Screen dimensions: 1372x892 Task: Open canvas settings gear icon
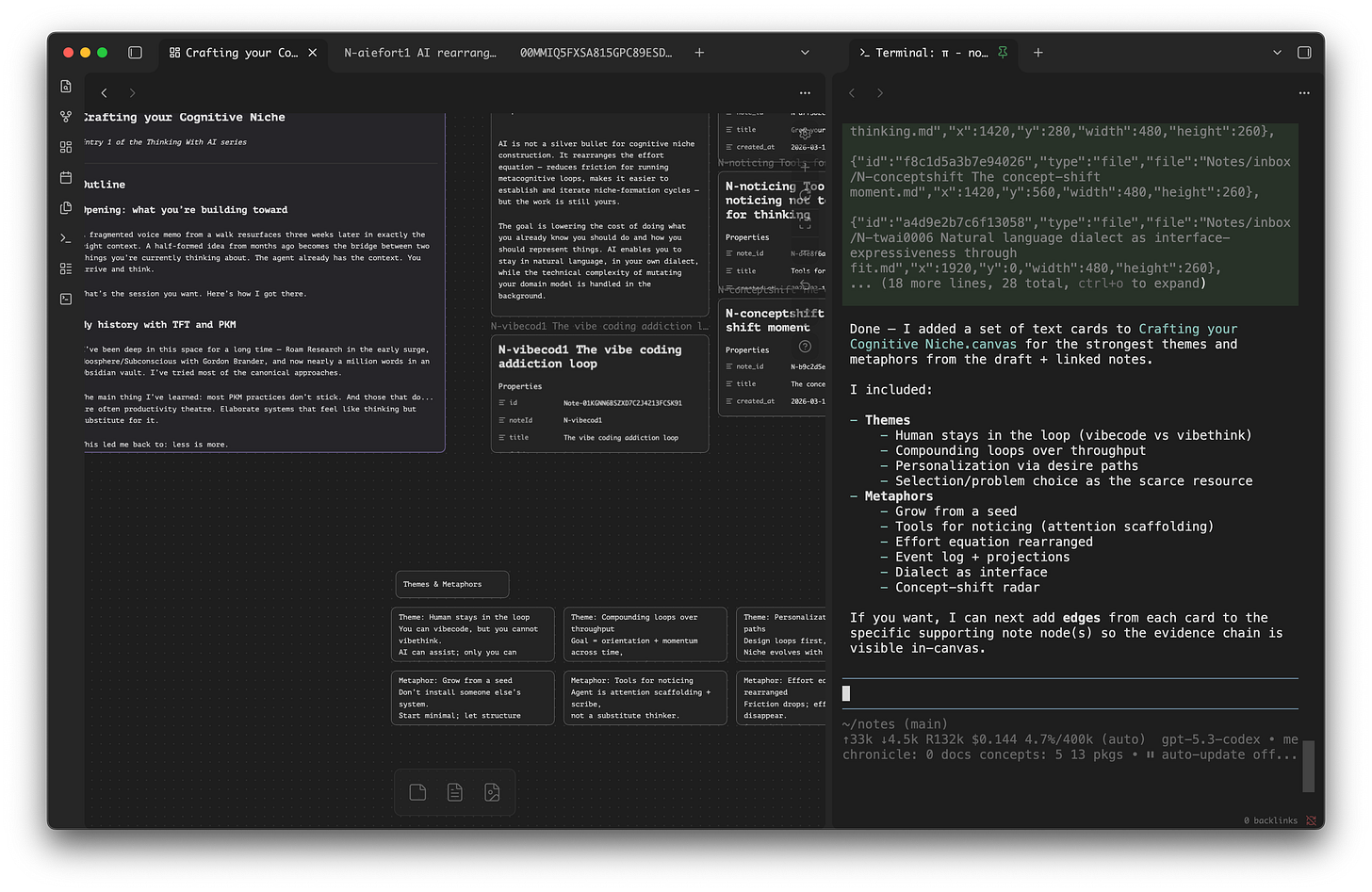[805, 133]
